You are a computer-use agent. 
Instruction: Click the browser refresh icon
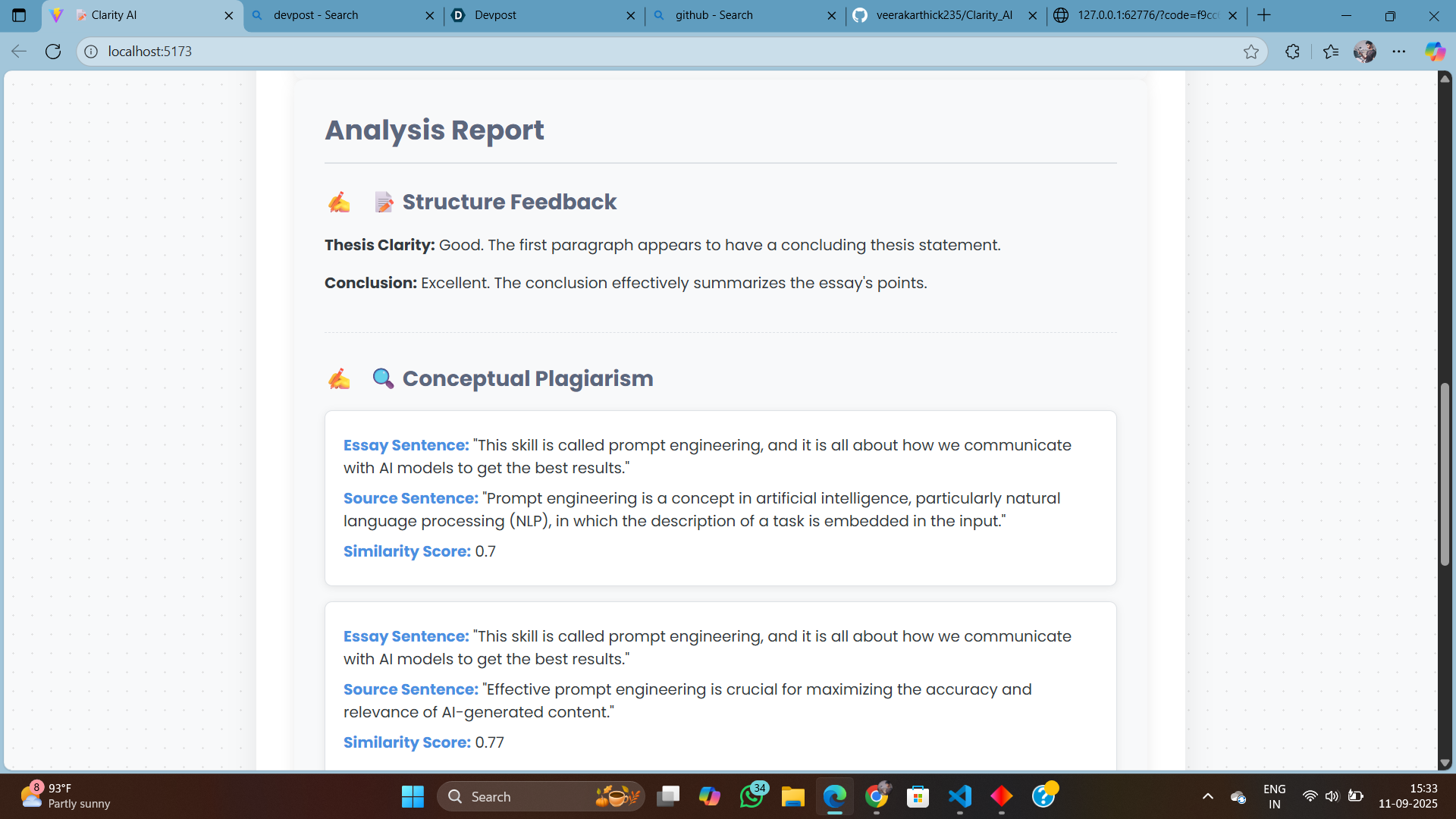pyautogui.click(x=53, y=52)
